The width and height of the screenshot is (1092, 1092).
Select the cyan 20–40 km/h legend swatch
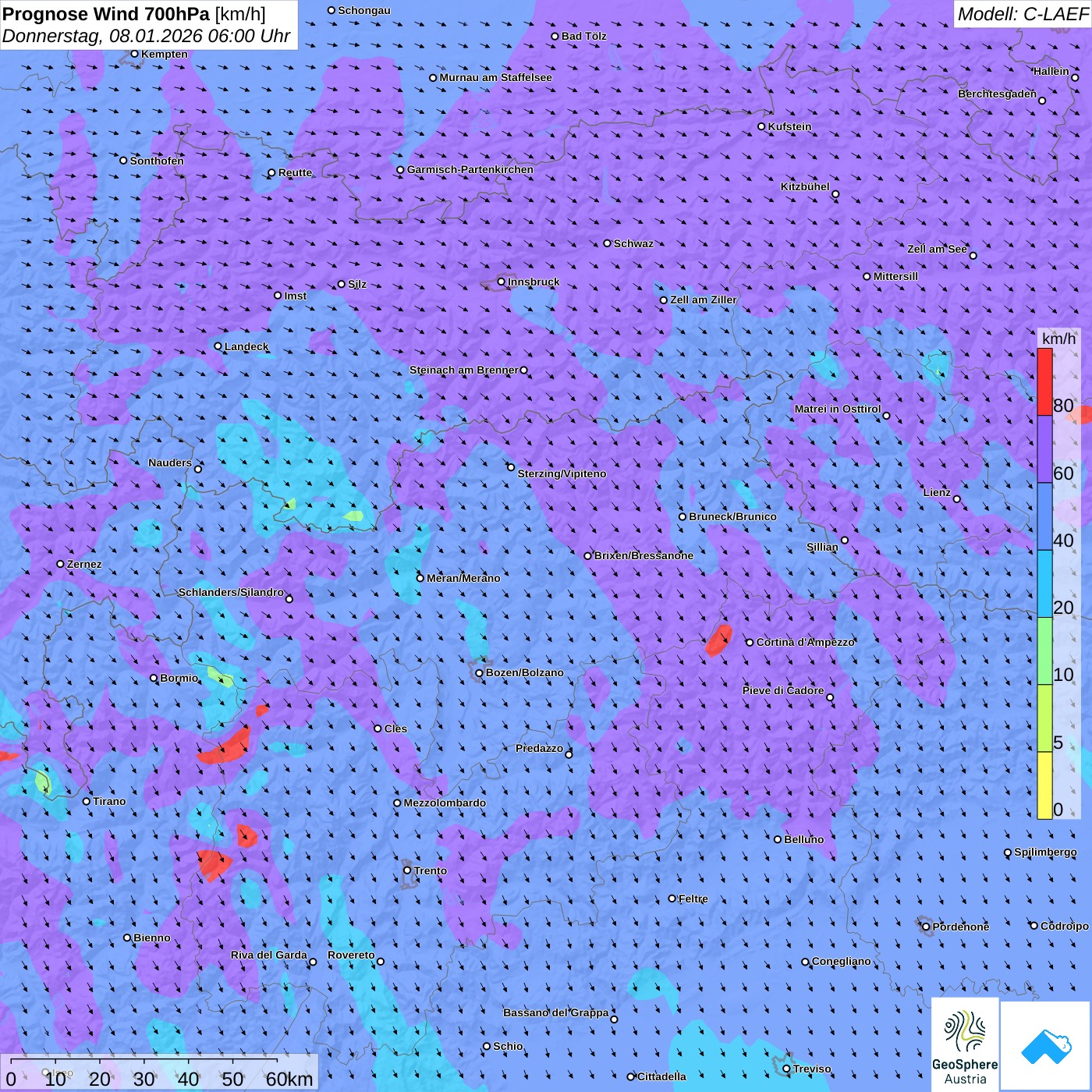[1044, 584]
